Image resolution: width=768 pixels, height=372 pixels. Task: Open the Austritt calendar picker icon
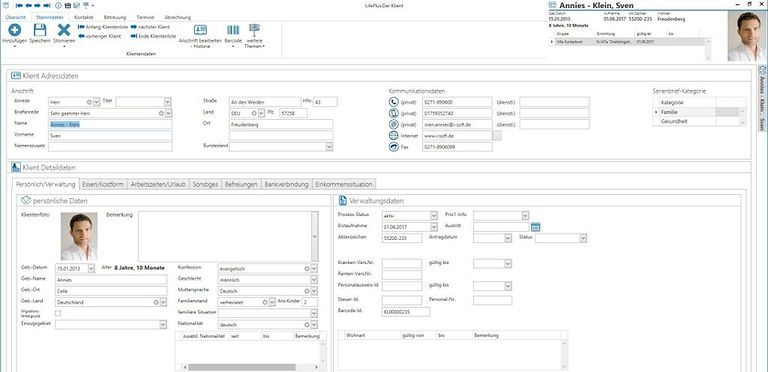(x=535, y=227)
